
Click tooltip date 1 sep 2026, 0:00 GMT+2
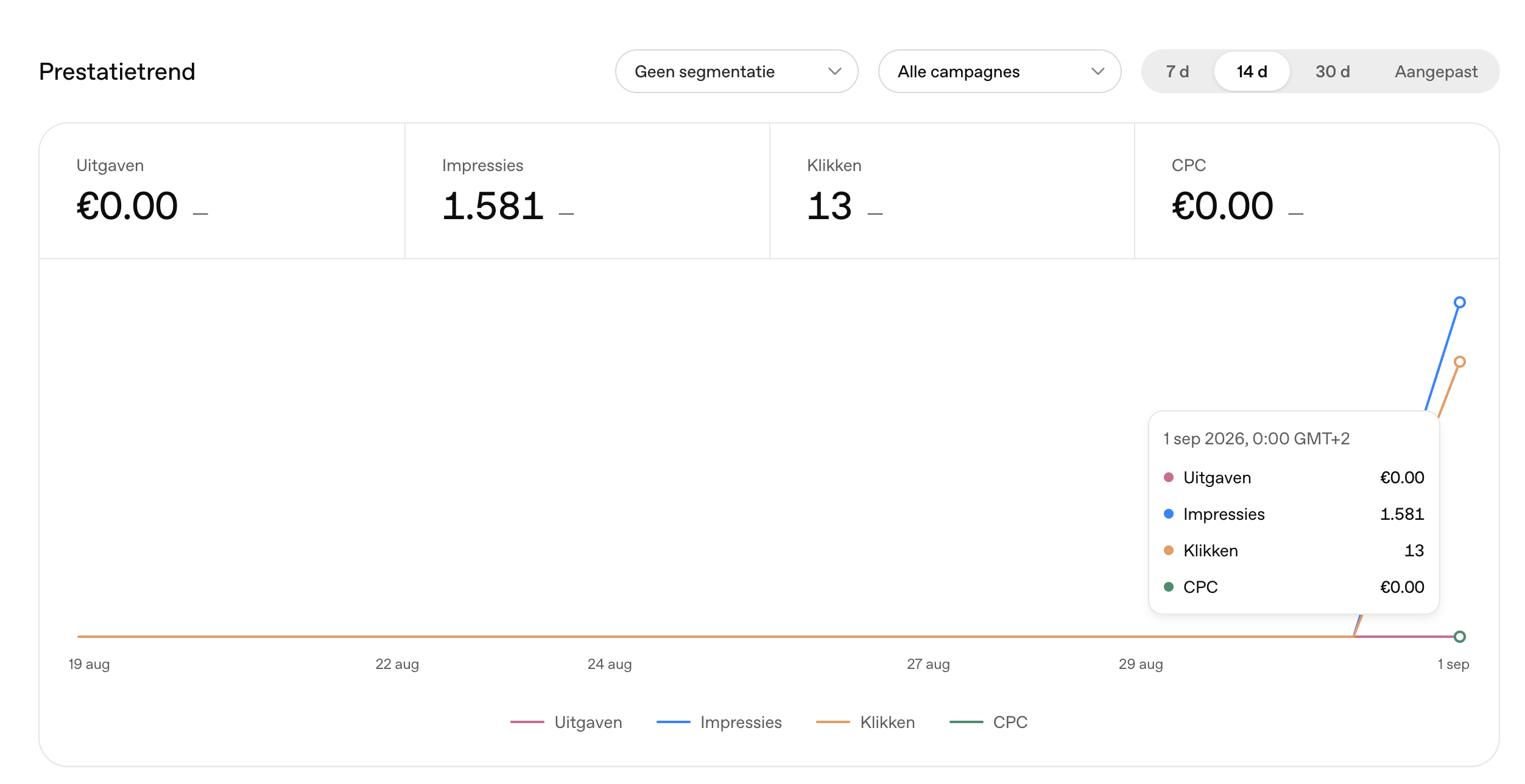click(x=1256, y=438)
